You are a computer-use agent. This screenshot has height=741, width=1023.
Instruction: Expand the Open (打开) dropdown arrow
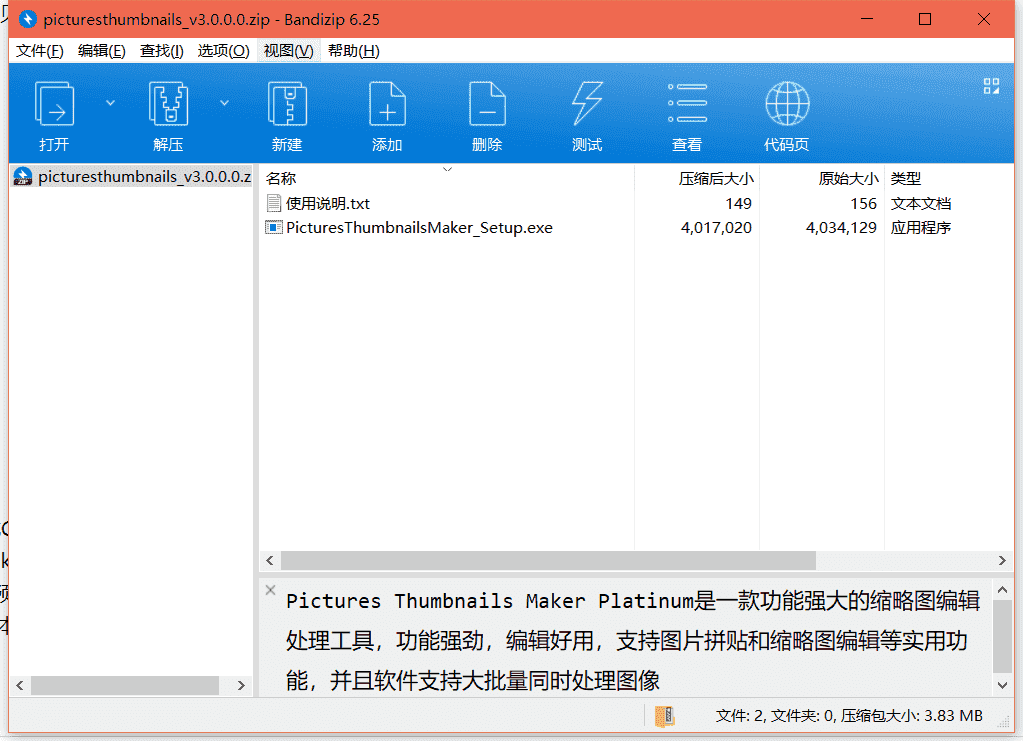pyautogui.click(x=110, y=103)
